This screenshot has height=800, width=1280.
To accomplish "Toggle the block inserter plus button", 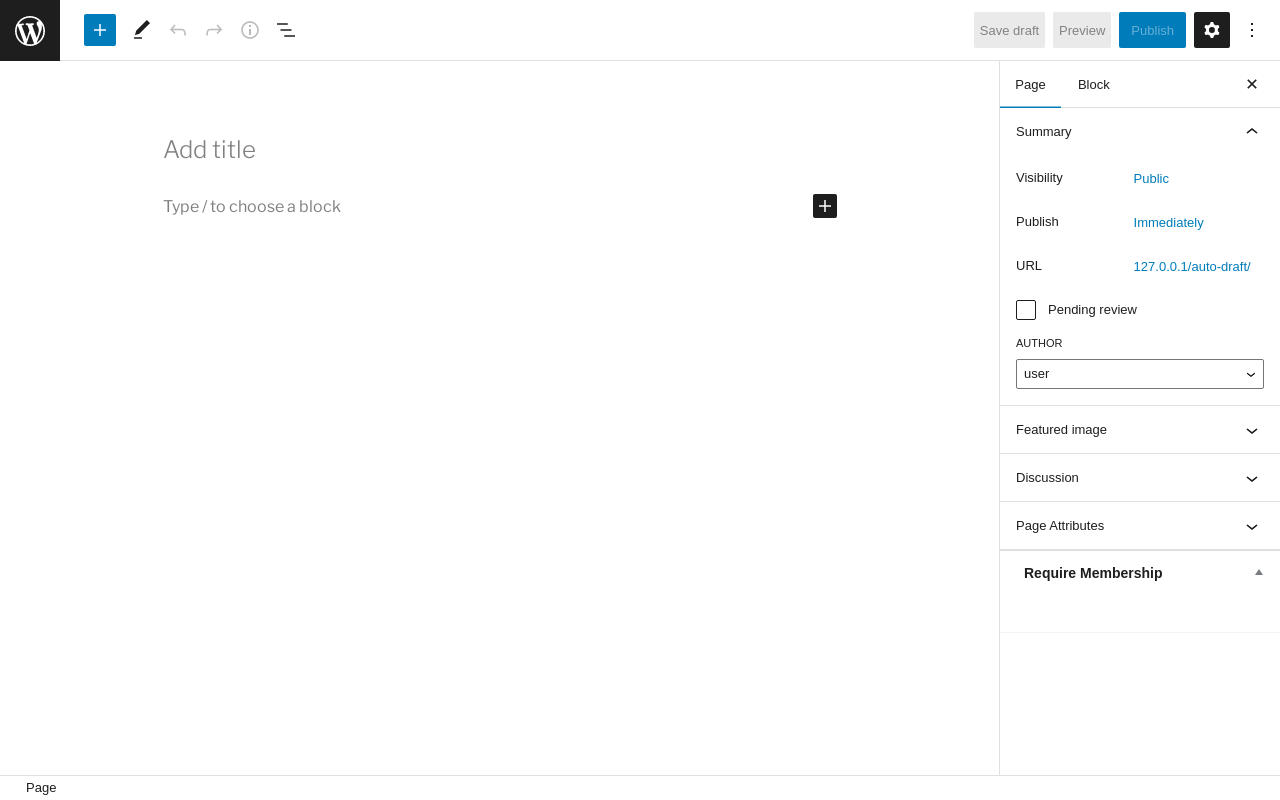I will pyautogui.click(x=100, y=30).
